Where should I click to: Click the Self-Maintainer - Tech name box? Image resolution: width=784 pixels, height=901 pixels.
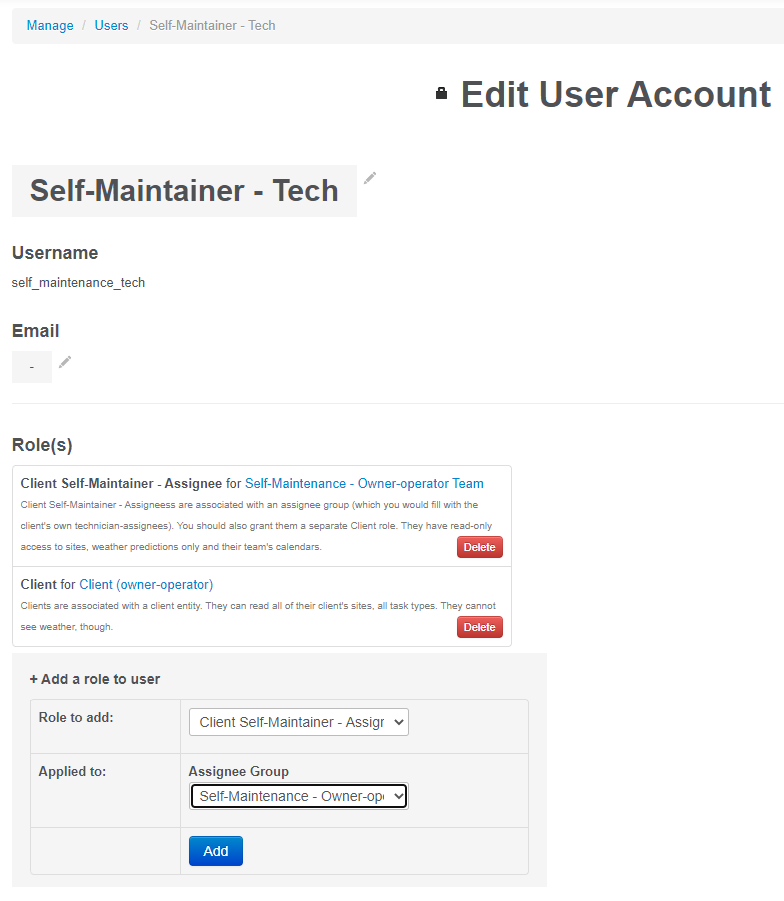(184, 190)
